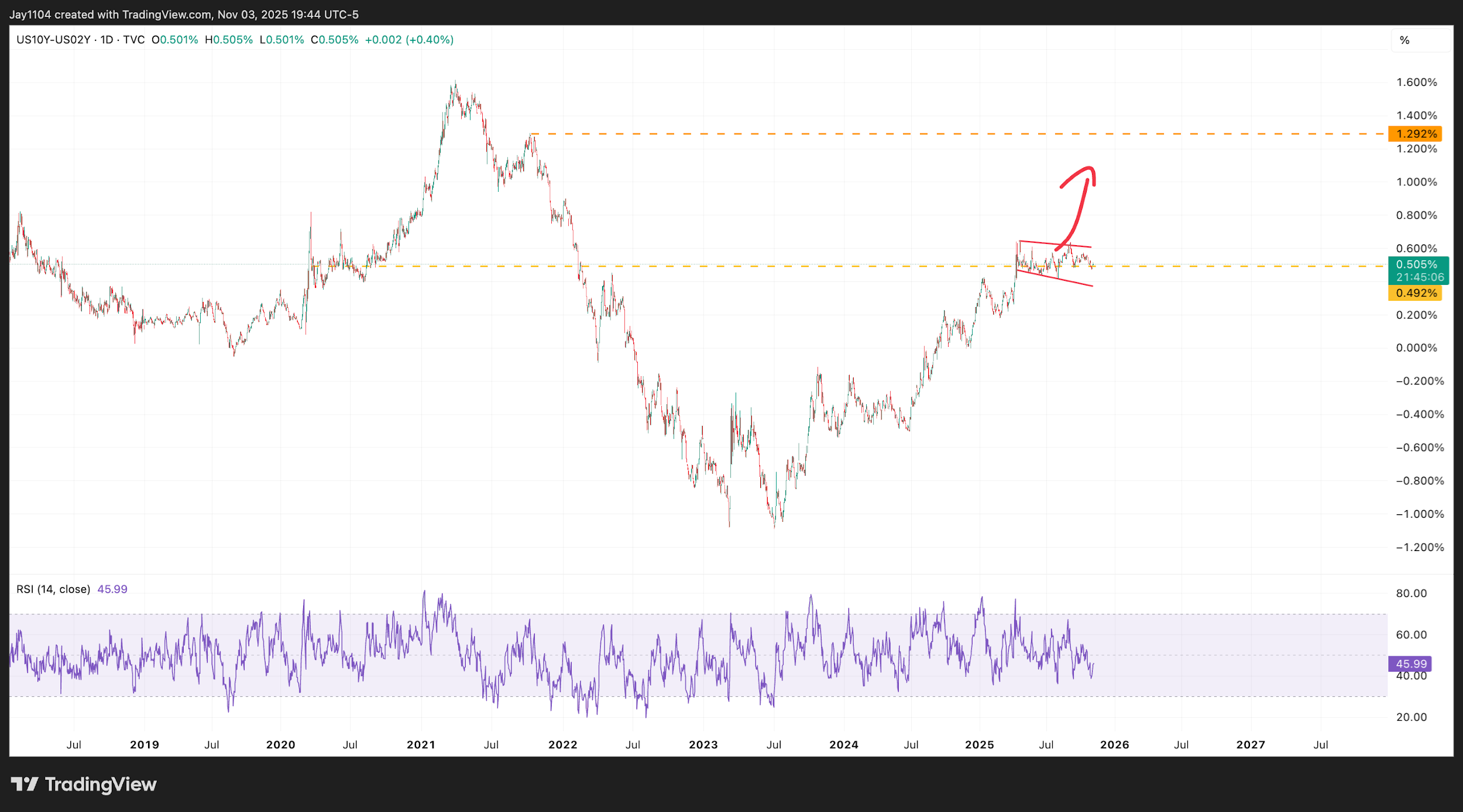Screen dimensions: 1463x812
Task: Click the 2021 label on time axis
Action: click(x=421, y=745)
